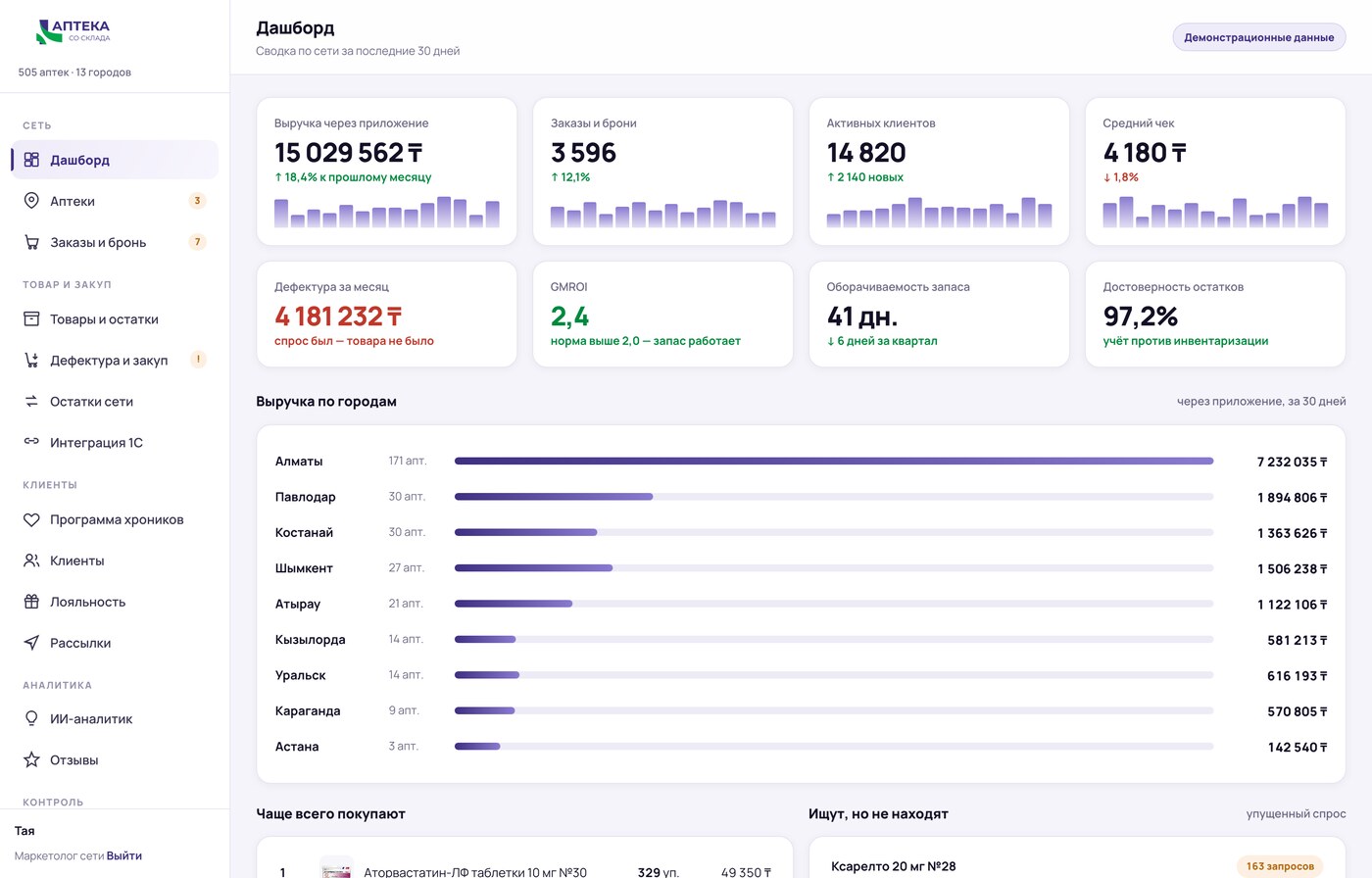Click the Дашборд grid icon in sidebar
This screenshot has width=1372, height=878.
coord(31,160)
